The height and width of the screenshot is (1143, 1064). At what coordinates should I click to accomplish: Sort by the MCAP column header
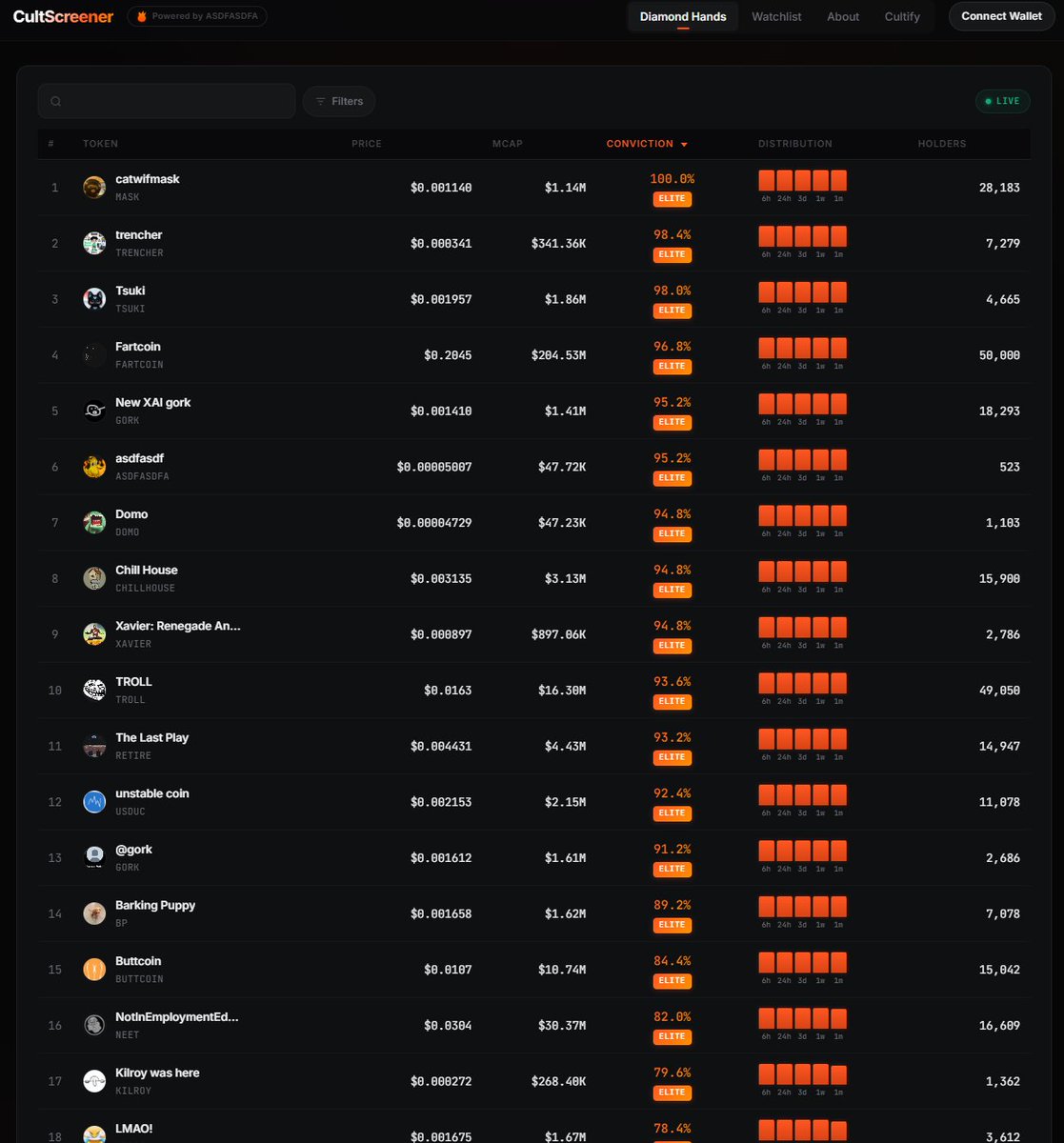(x=508, y=144)
